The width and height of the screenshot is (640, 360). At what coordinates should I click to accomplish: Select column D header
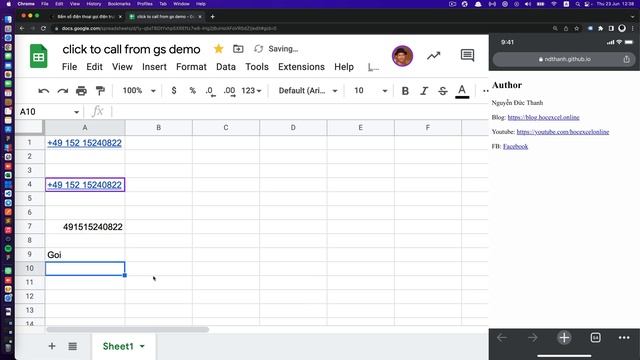coord(293,128)
